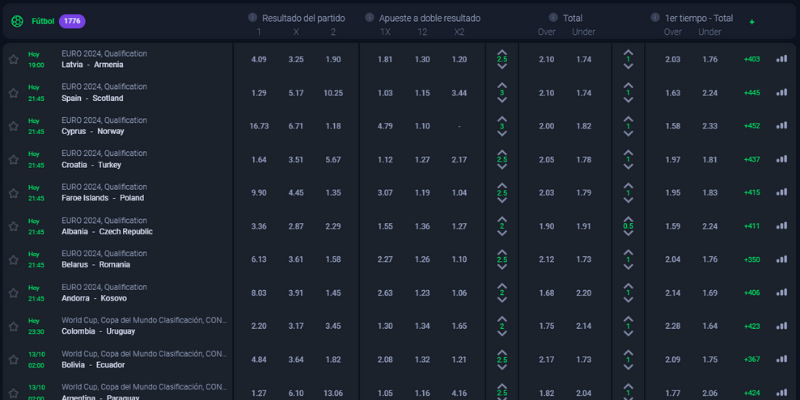
Task: Open statistics icon for Spain - Scotland
Action: (782, 92)
